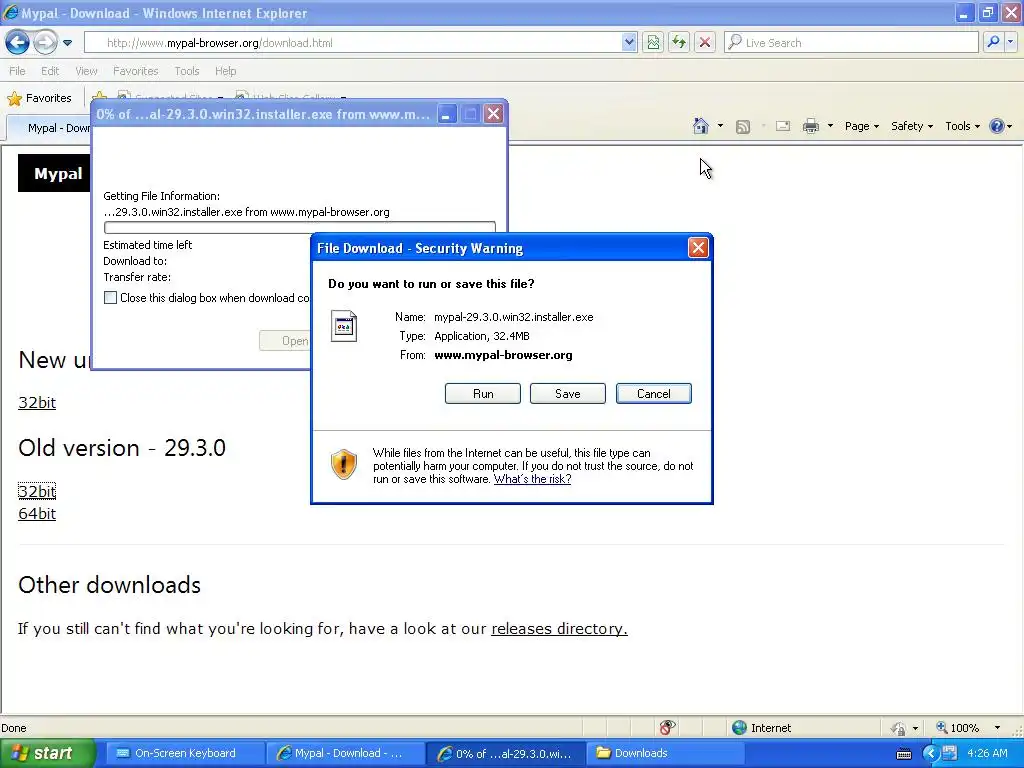Screen dimensions: 1024x768
Task: Click the Protected Mode status icon
Action: [x=899, y=728]
